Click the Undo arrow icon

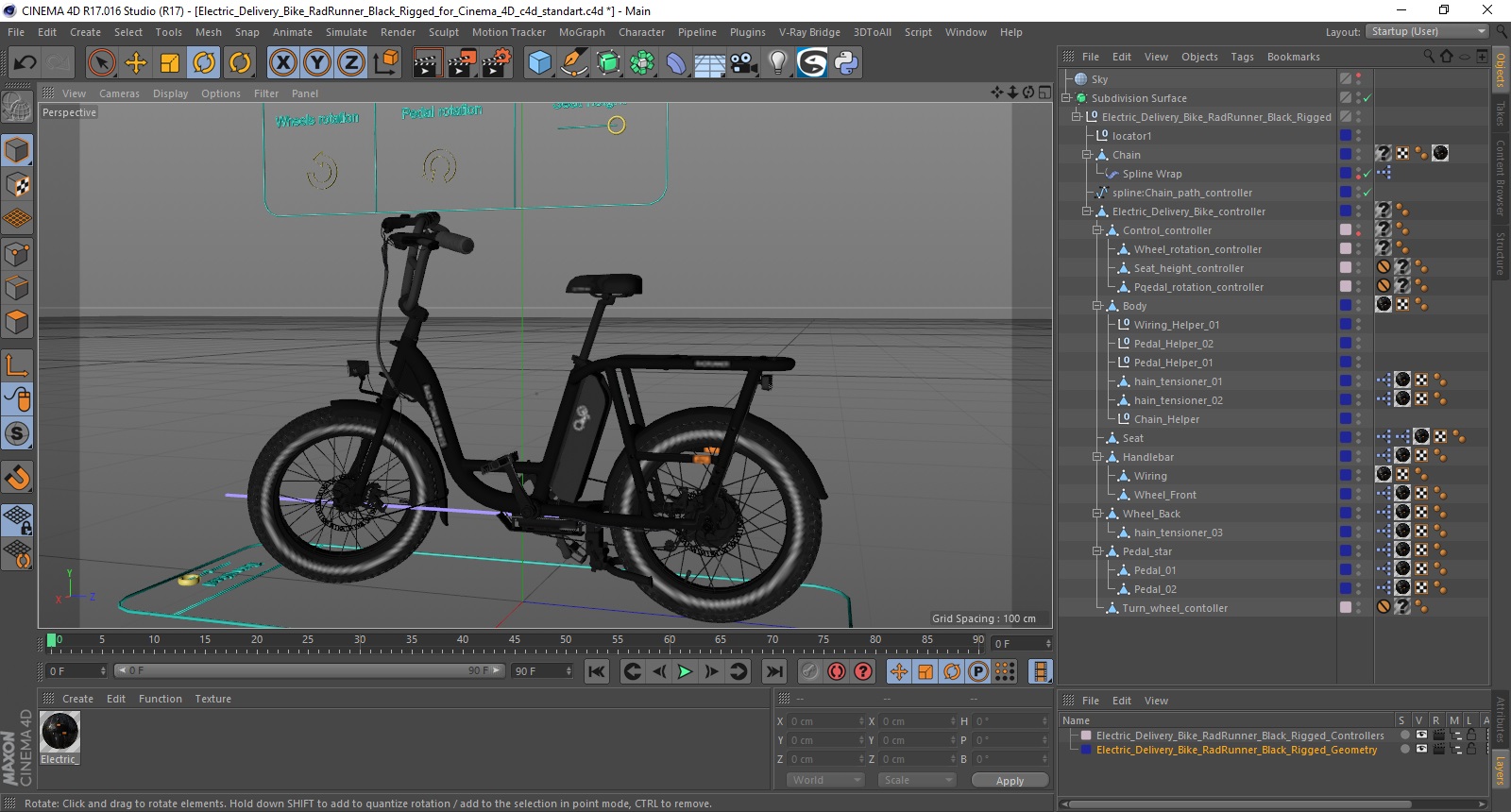pos(25,63)
